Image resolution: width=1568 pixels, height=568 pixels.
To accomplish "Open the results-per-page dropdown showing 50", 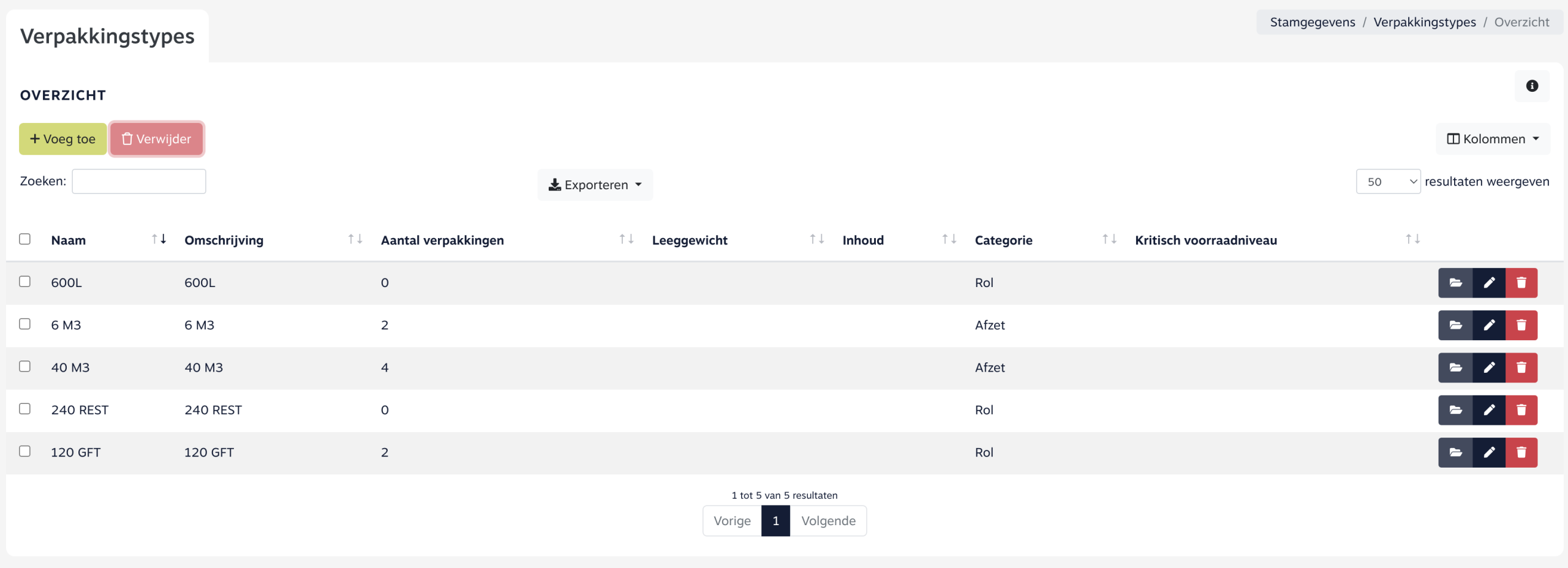I will [x=1388, y=182].
